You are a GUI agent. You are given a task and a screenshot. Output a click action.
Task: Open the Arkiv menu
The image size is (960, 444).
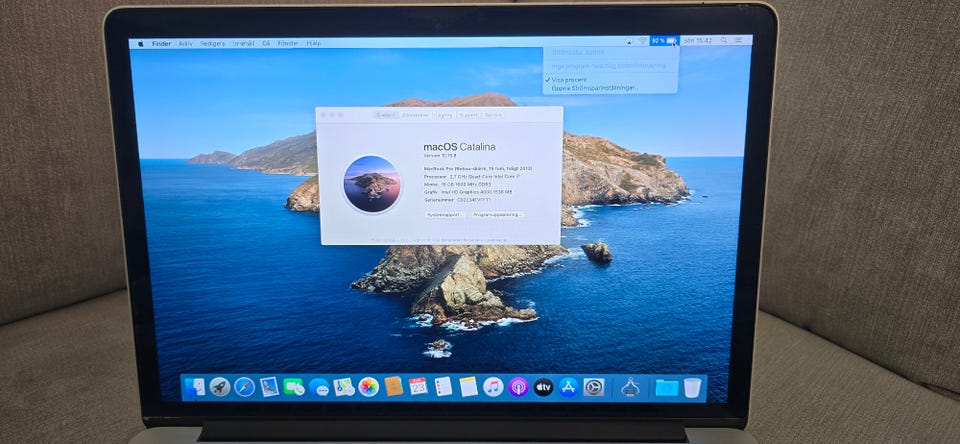click(186, 43)
